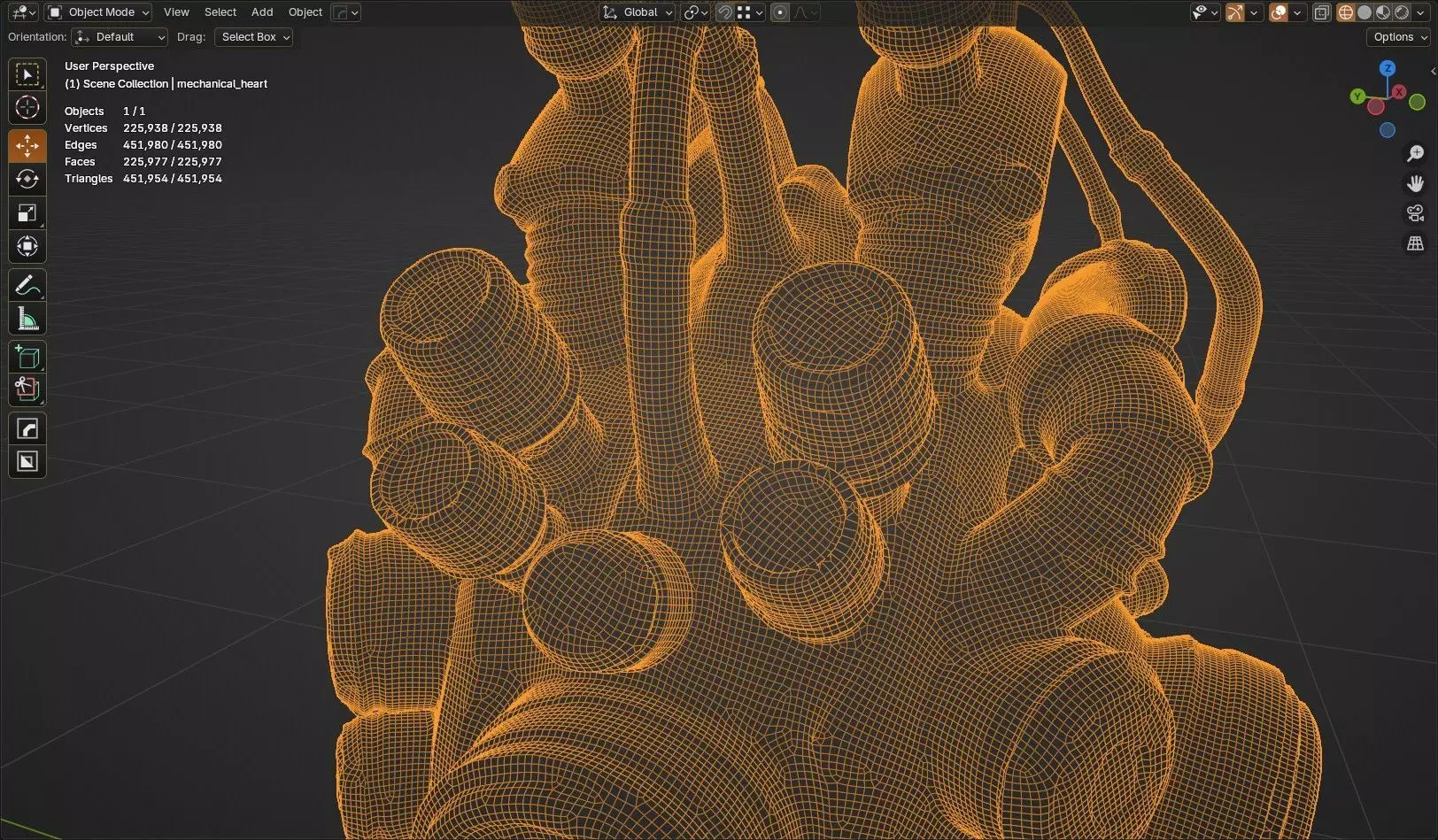Open the Add menu

pyautogui.click(x=262, y=12)
